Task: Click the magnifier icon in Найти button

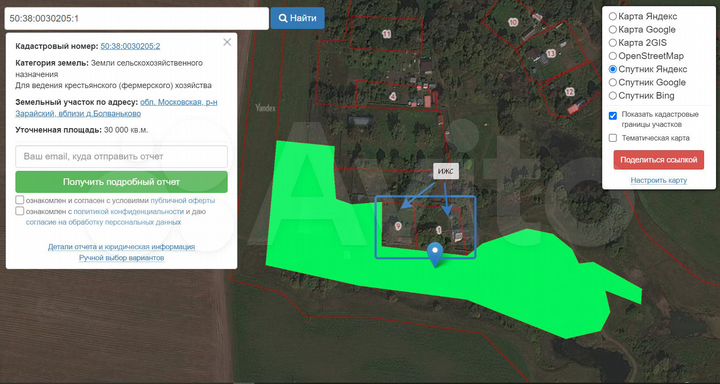Action: (283, 18)
